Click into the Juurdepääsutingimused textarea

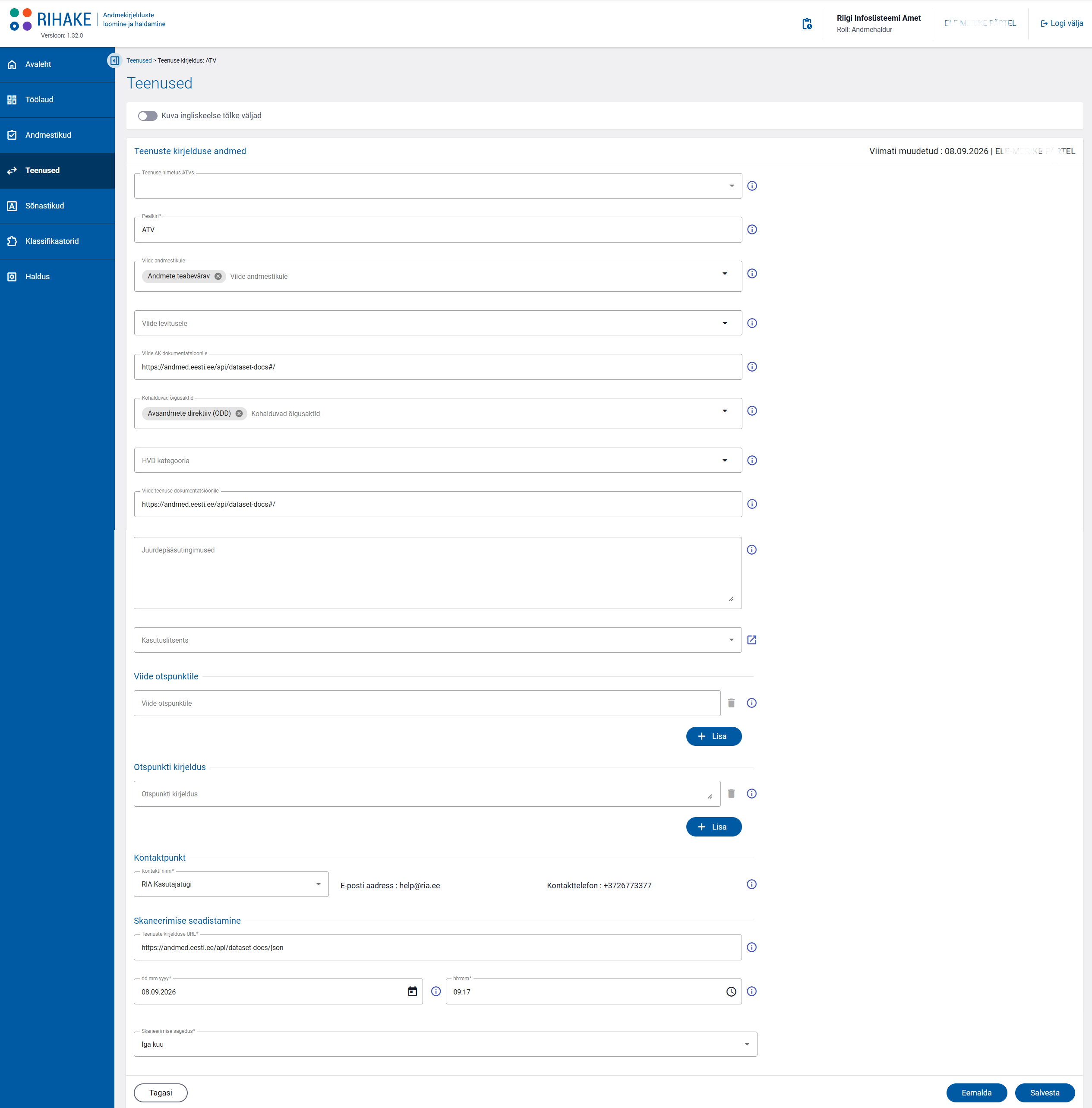coord(437,572)
